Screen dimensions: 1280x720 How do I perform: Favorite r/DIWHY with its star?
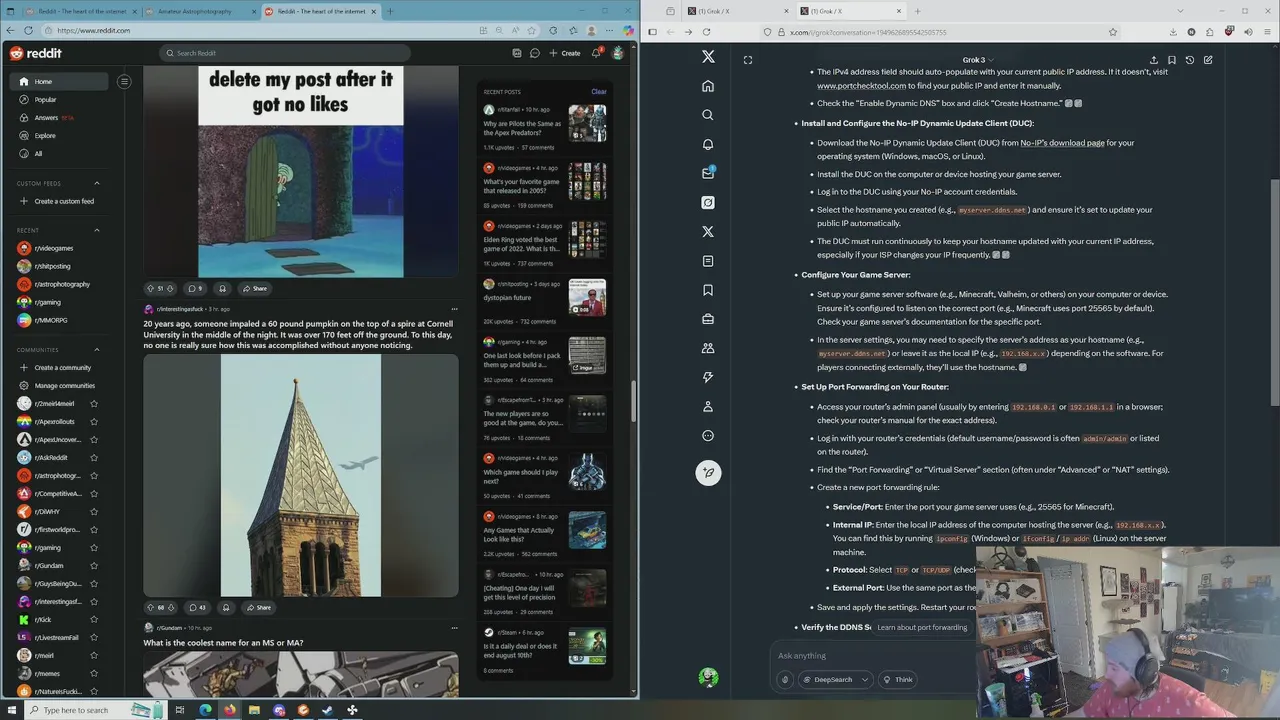(x=94, y=511)
